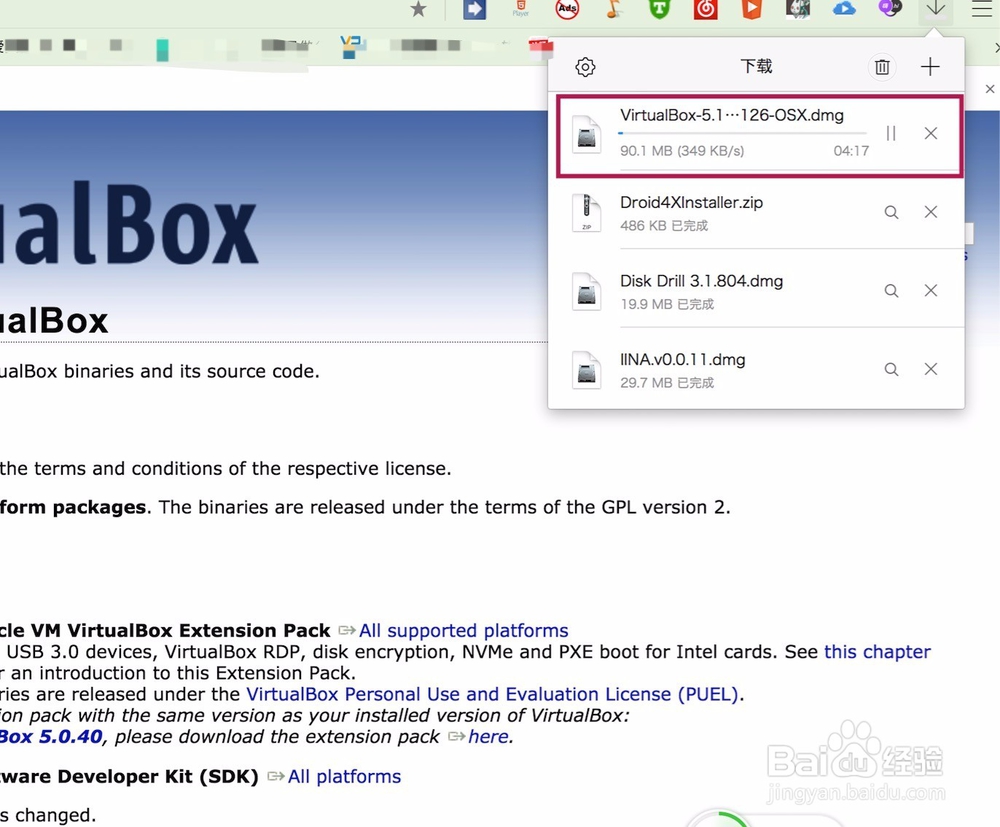Screen dimensions: 1000x827
Task: Click the red bookmark icon in bookmarks bar
Action: click(541, 46)
